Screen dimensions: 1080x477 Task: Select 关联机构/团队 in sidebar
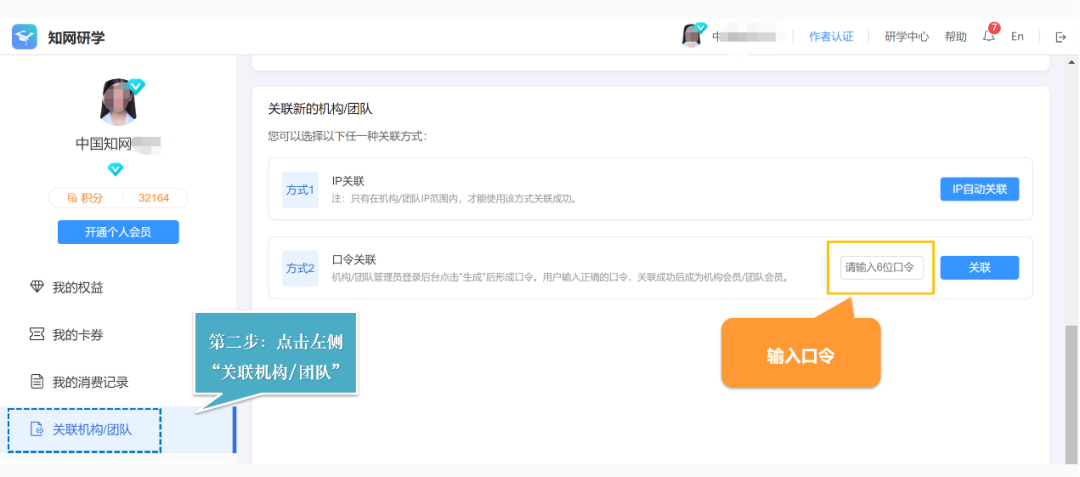(x=118, y=430)
